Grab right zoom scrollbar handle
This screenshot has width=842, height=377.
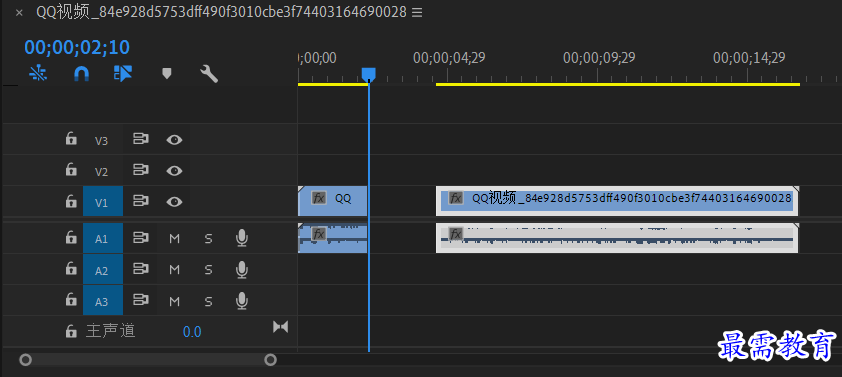click(271, 359)
